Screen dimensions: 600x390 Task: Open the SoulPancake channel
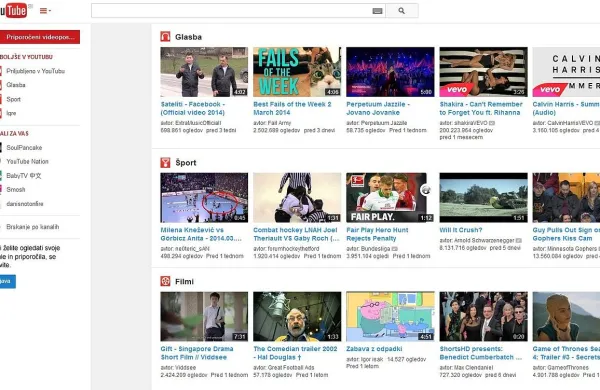coord(24,148)
